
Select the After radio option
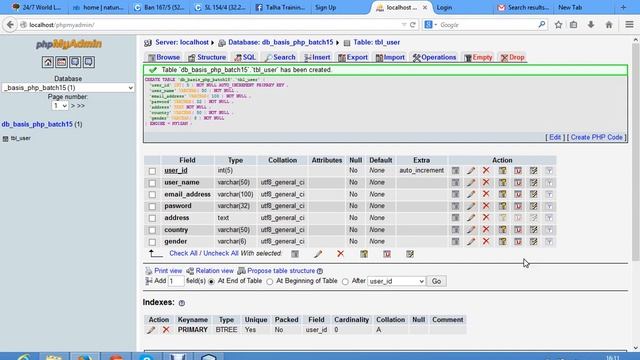coord(345,282)
